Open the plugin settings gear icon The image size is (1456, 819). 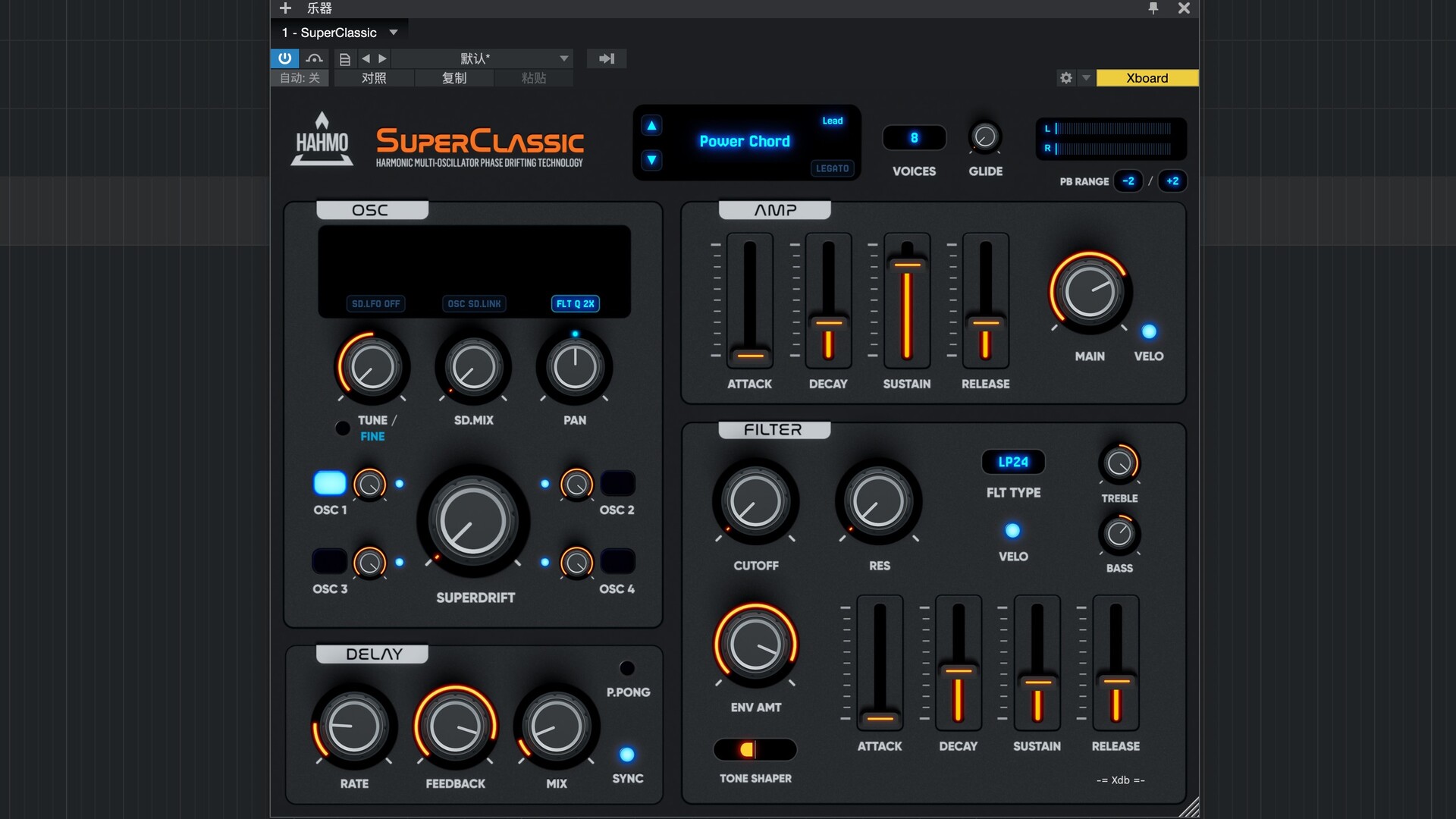pos(1066,78)
